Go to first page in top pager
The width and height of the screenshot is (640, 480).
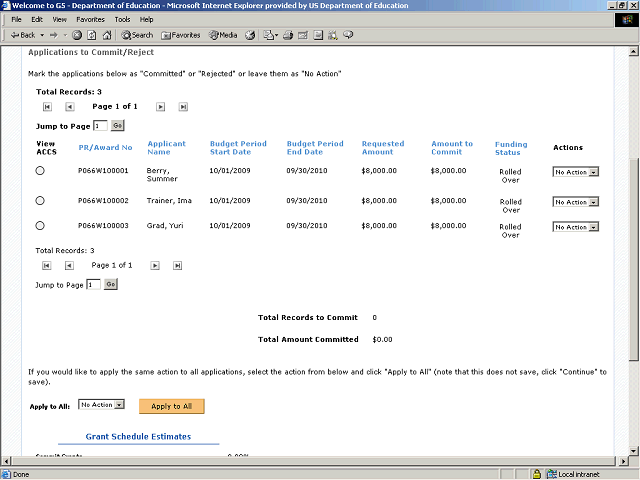(47, 107)
